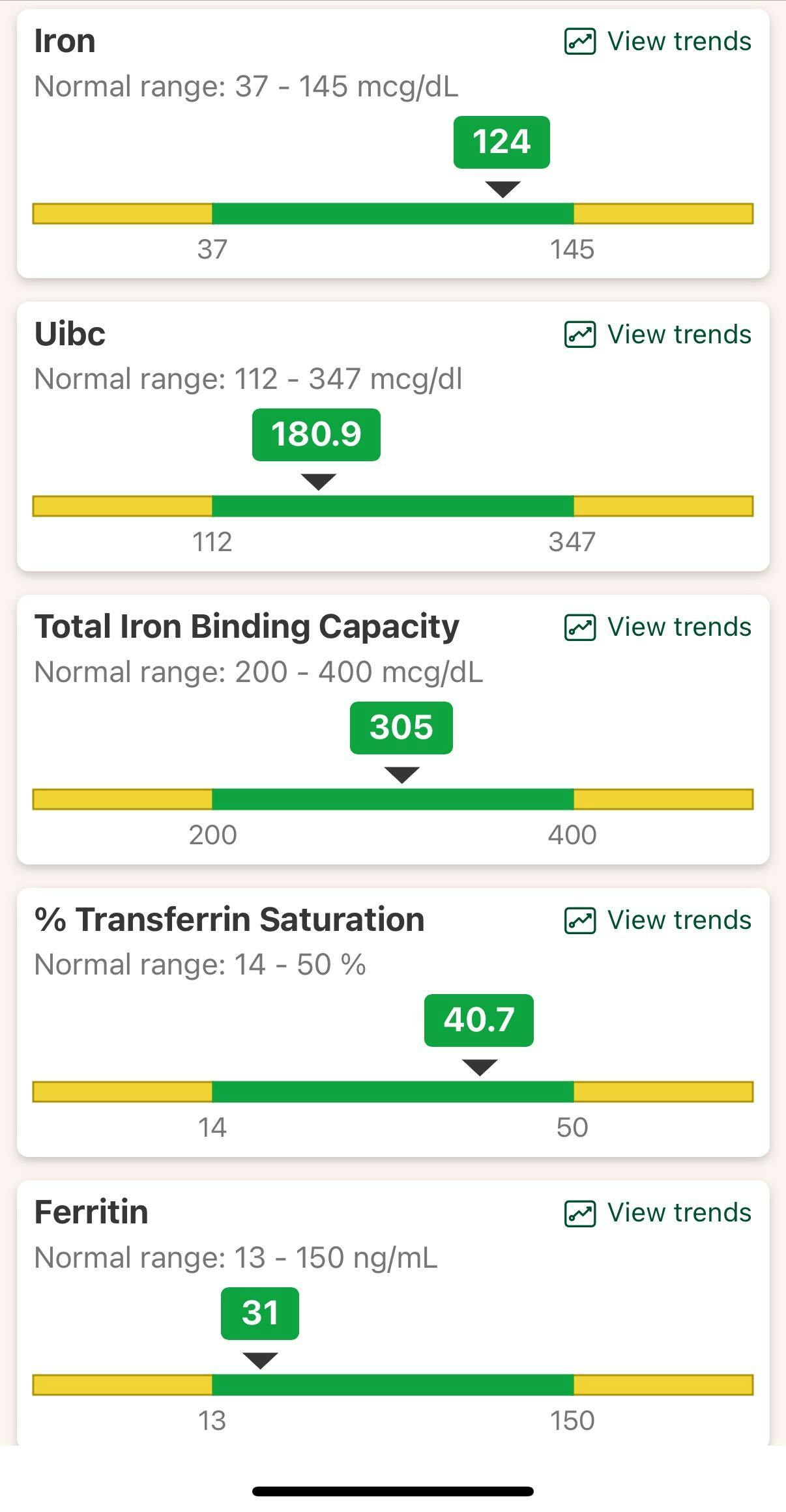Tap the 40.7 saturation value badge
Screen dimensions: 786x1512
(x=478, y=1020)
